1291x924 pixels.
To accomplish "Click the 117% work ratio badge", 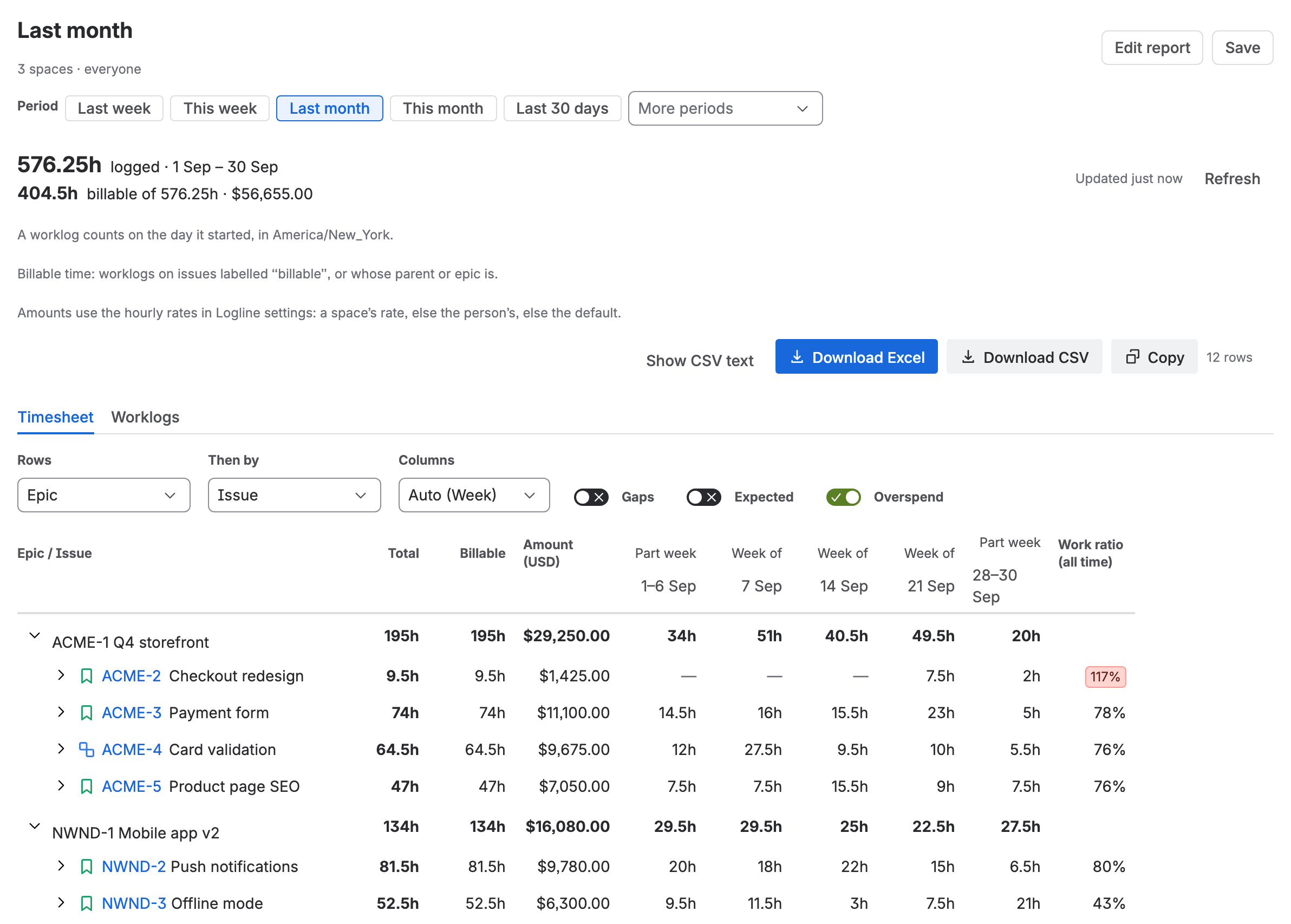I will pos(1105,677).
